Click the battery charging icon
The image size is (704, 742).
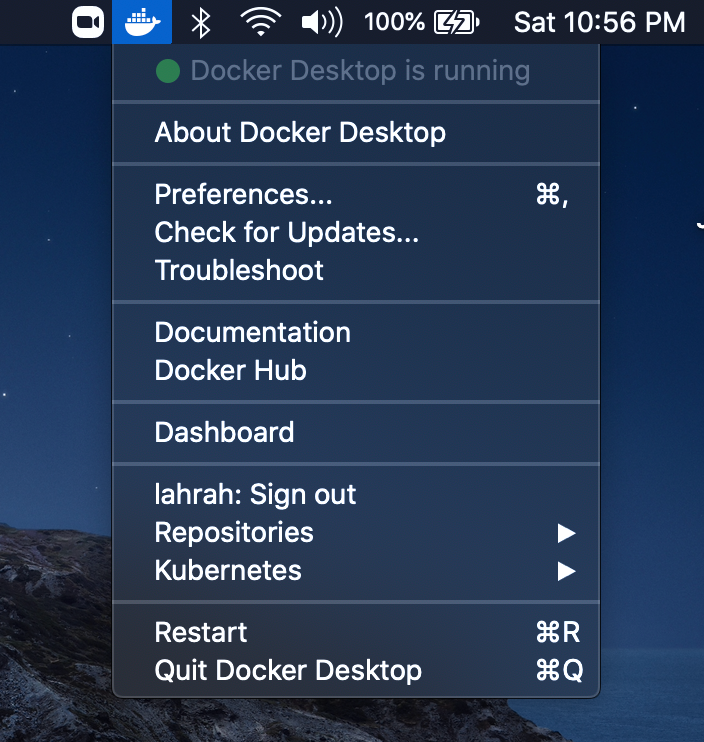(x=457, y=22)
